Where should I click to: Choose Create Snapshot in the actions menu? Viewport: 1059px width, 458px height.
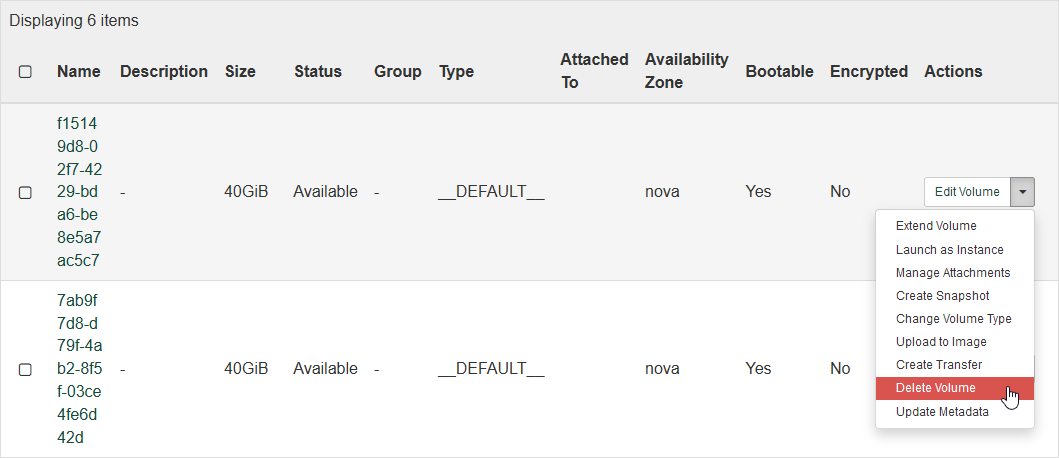point(942,296)
